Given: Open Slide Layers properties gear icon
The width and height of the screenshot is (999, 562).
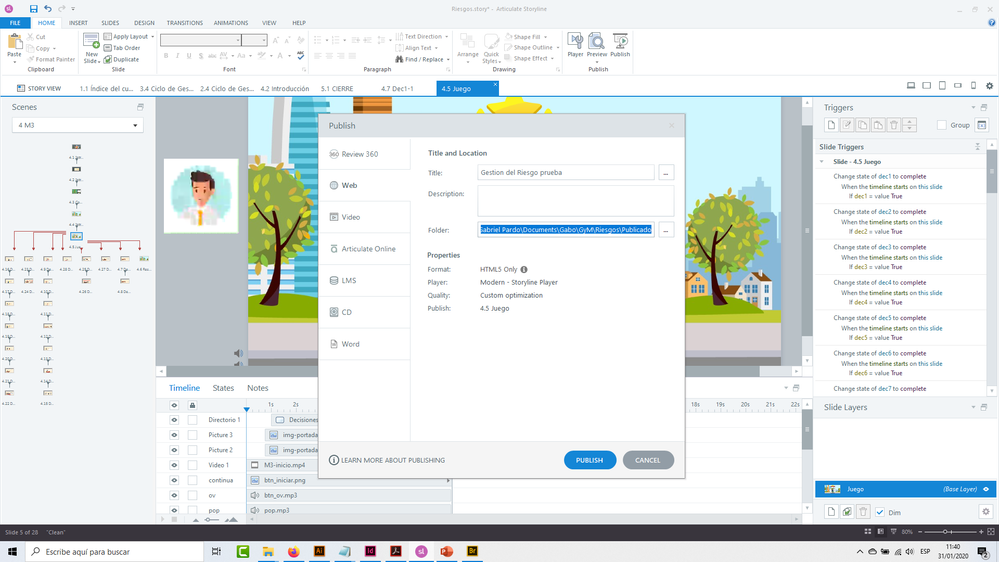Looking at the screenshot, I should [985, 512].
